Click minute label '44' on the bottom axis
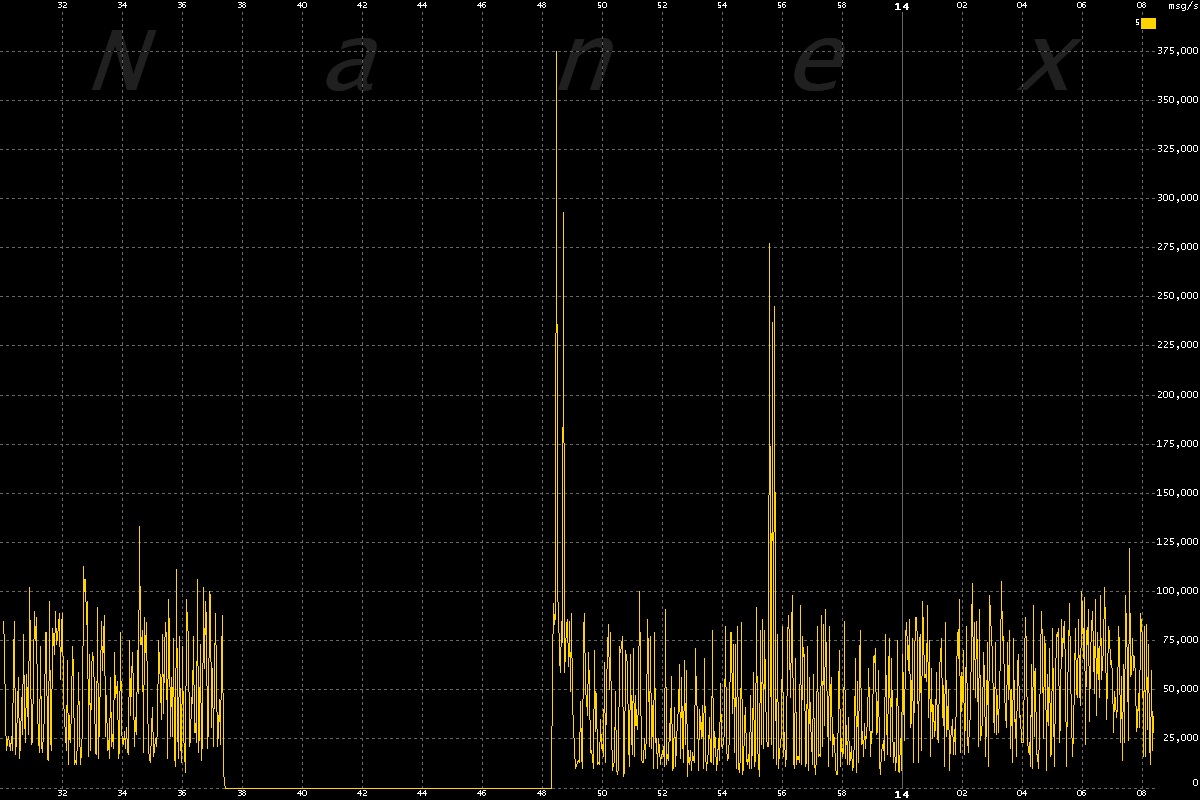Screen dimensions: 1200x800 (x=422, y=794)
